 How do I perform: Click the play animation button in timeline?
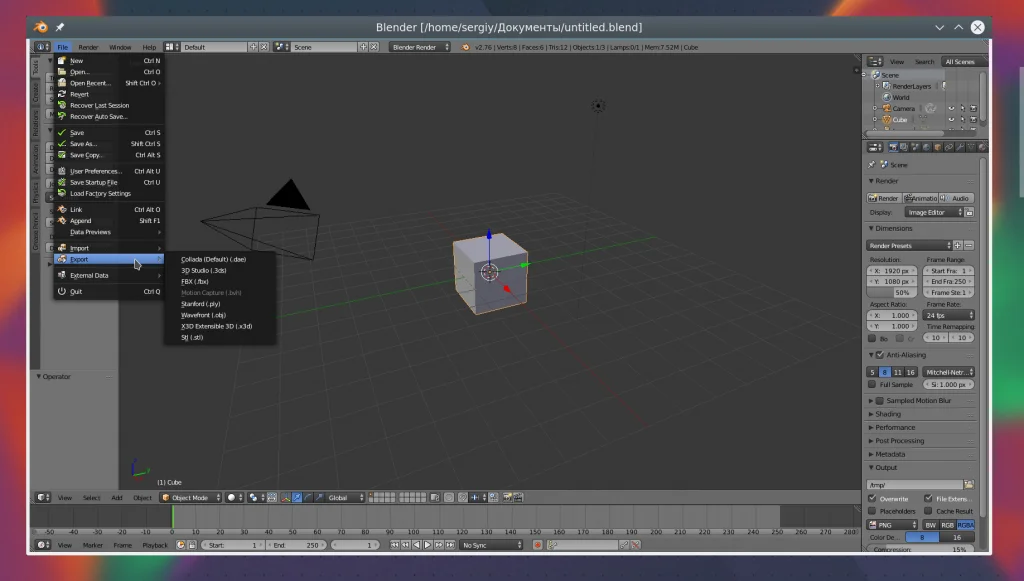click(x=427, y=545)
